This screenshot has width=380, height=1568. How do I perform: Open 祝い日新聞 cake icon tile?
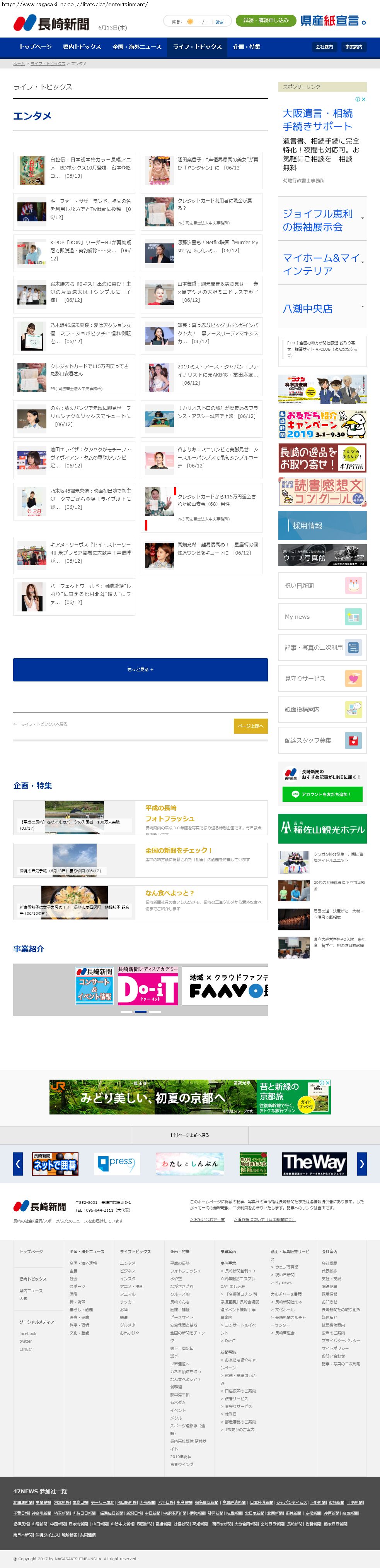pyautogui.click(x=353, y=585)
